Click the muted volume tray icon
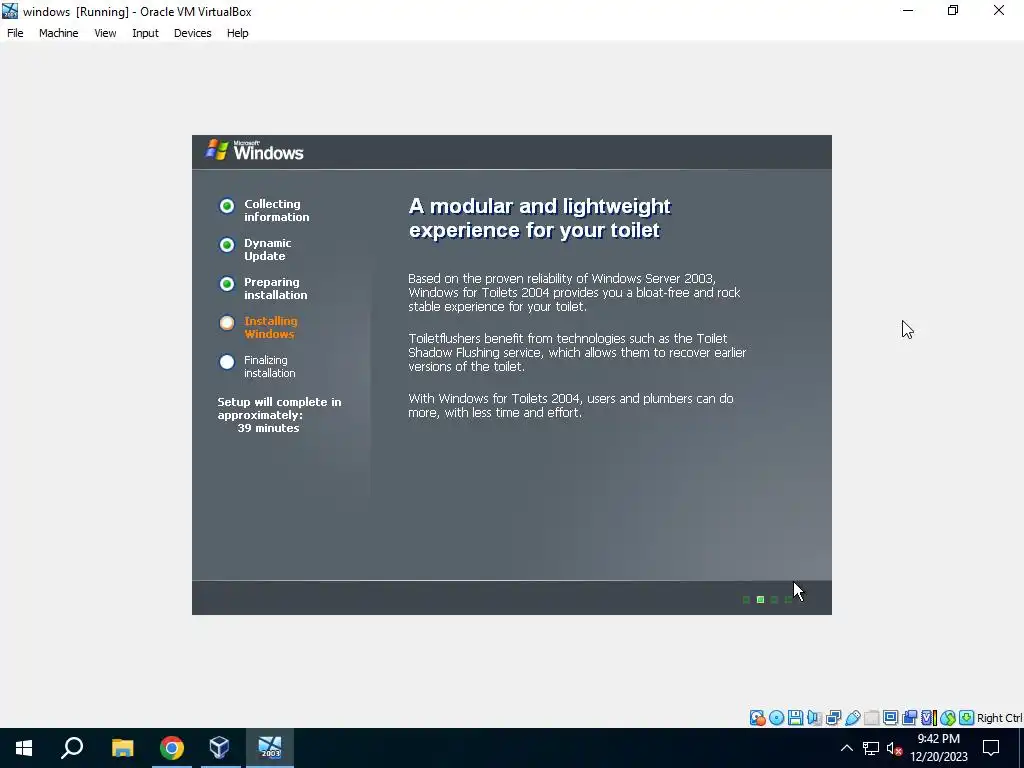This screenshot has width=1024, height=768. pos(894,748)
